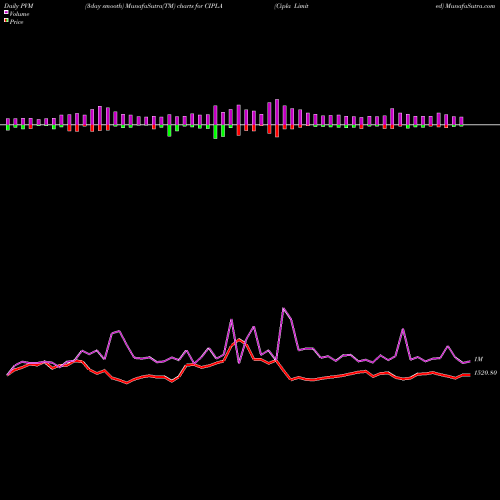
Task: Click the '1M' volume axis label
Action: (x=478, y=359)
